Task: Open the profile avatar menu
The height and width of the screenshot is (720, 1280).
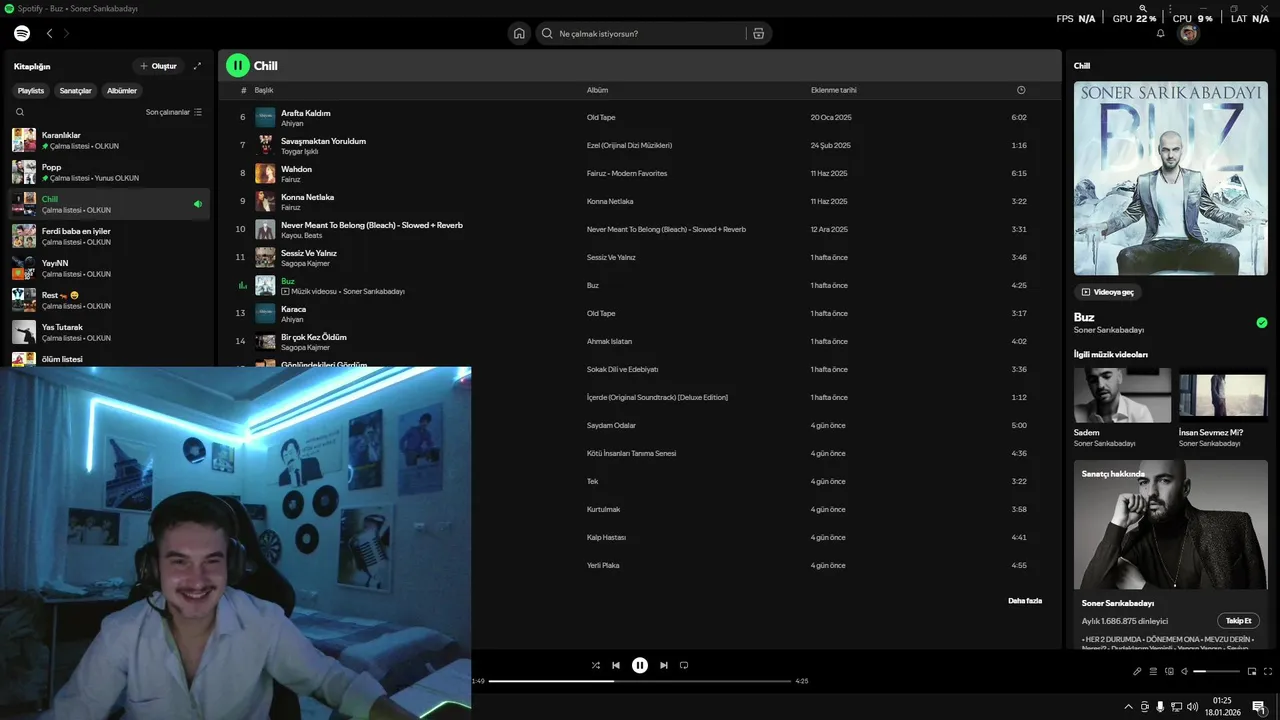Action: [x=1188, y=33]
